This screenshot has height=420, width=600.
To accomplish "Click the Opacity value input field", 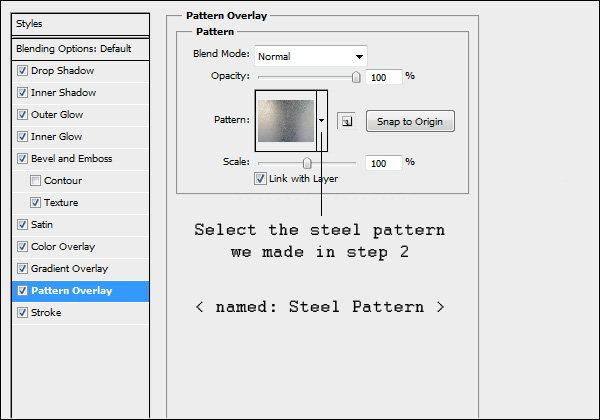I will pyautogui.click(x=384, y=76).
